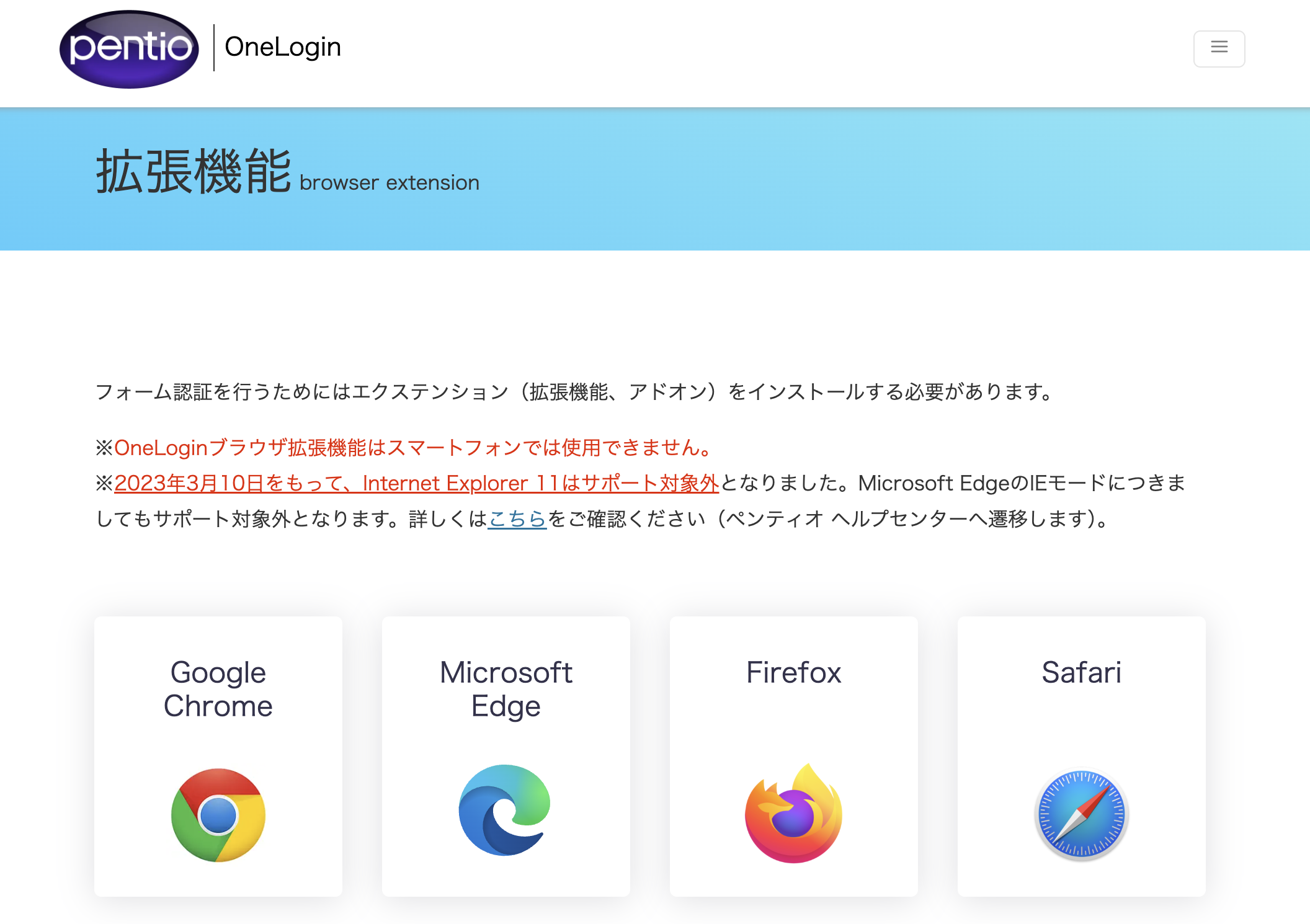This screenshot has width=1310, height=924.
Task: Click the Firefox logo icon
Action: pos(793,813)
